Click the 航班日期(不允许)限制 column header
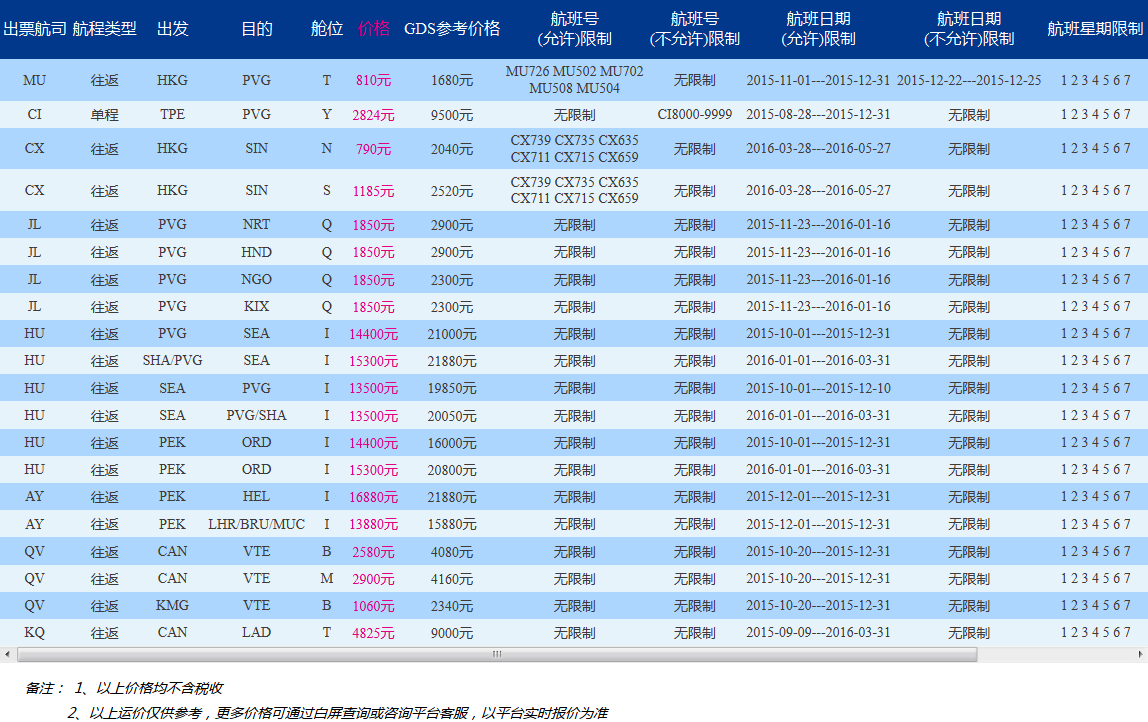This screenshot has height=722, width=1148. coord(969,29)
